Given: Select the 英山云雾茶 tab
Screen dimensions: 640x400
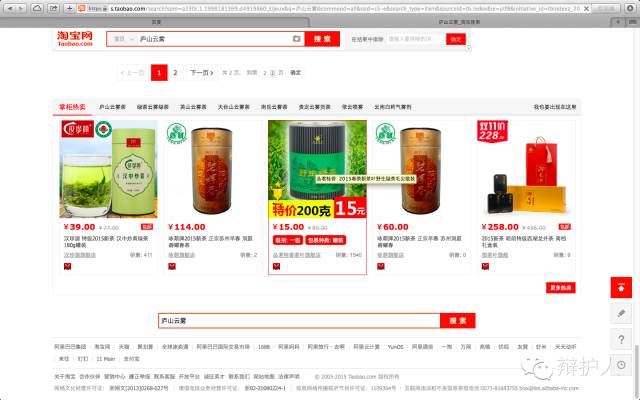Looking at the screenshot, I should coord(193,107).
